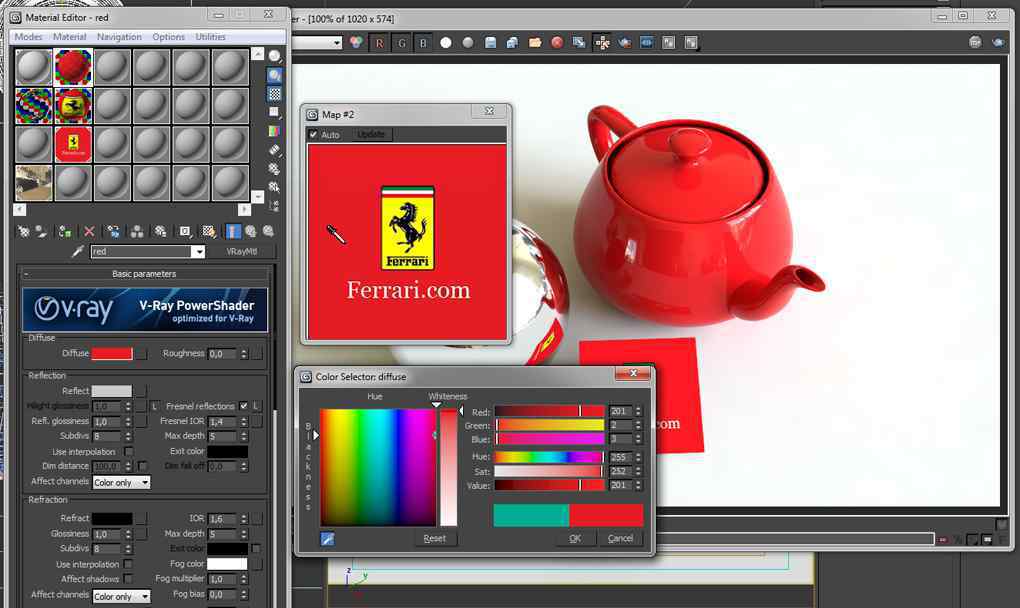Click the Refraction IOR spinner arrows
1020x608 pixels.
point(244,519)
